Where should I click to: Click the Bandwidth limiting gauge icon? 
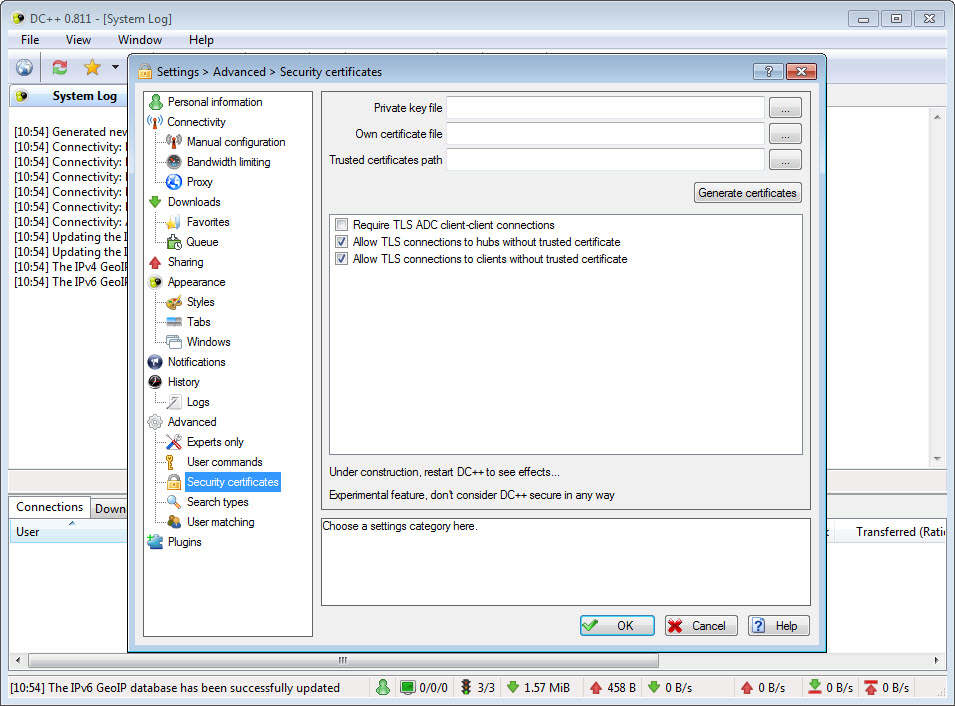[174, 162]
